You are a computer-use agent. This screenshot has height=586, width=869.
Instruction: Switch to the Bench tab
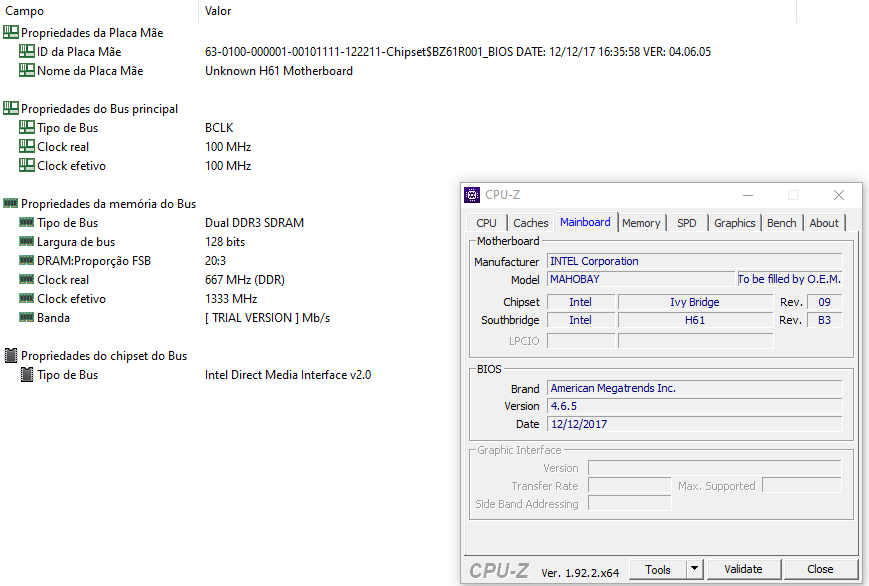pyautogui.click(x=781, y=223)
